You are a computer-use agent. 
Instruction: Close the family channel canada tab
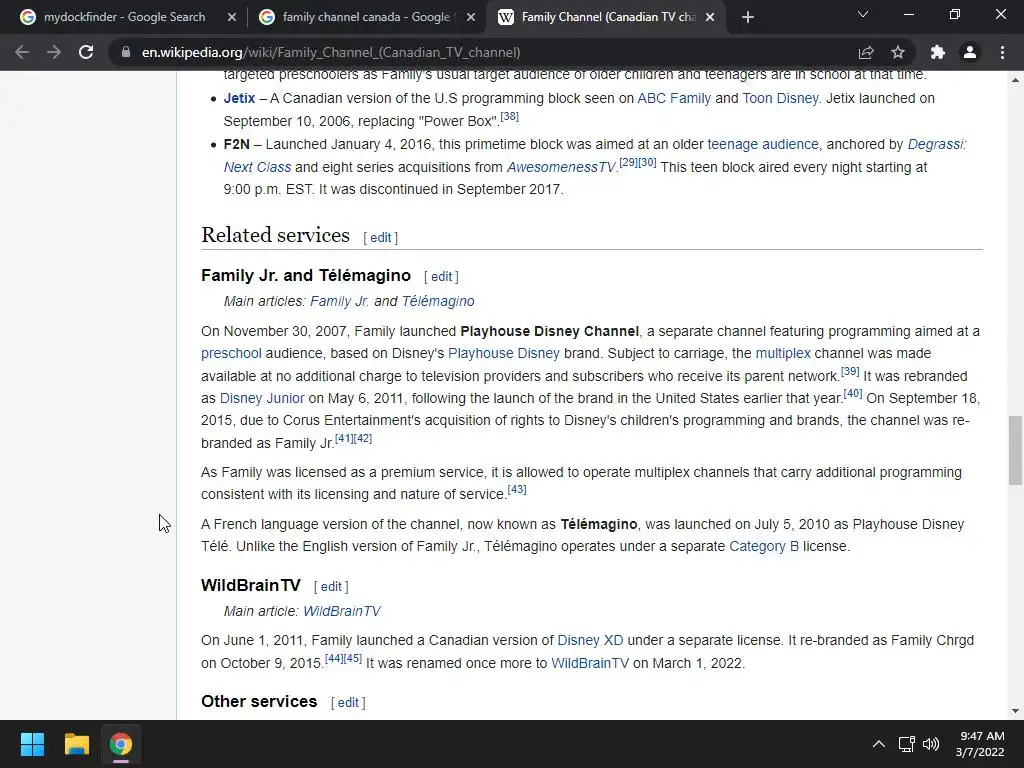(471, 17)
